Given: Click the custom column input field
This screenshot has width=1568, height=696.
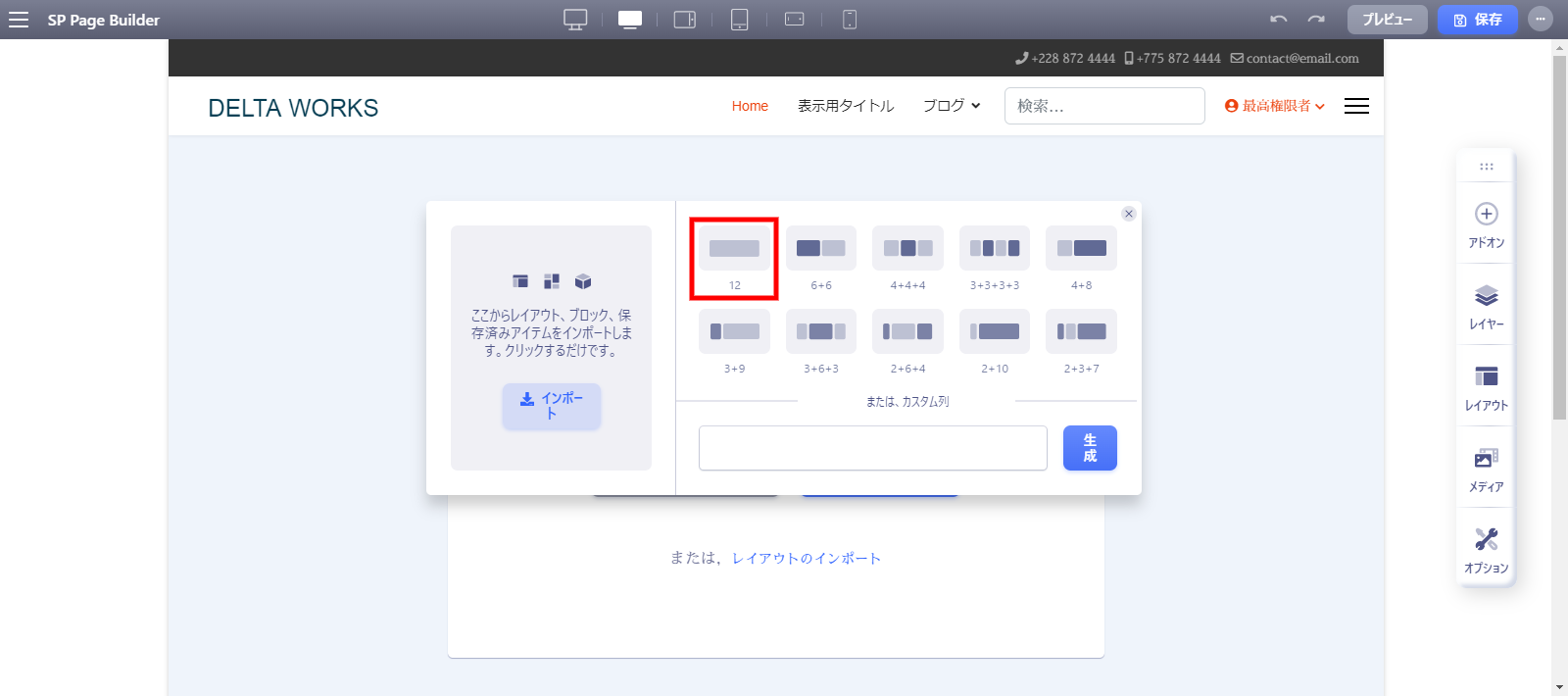Looking at the screenshot, I should coord(872,448).
